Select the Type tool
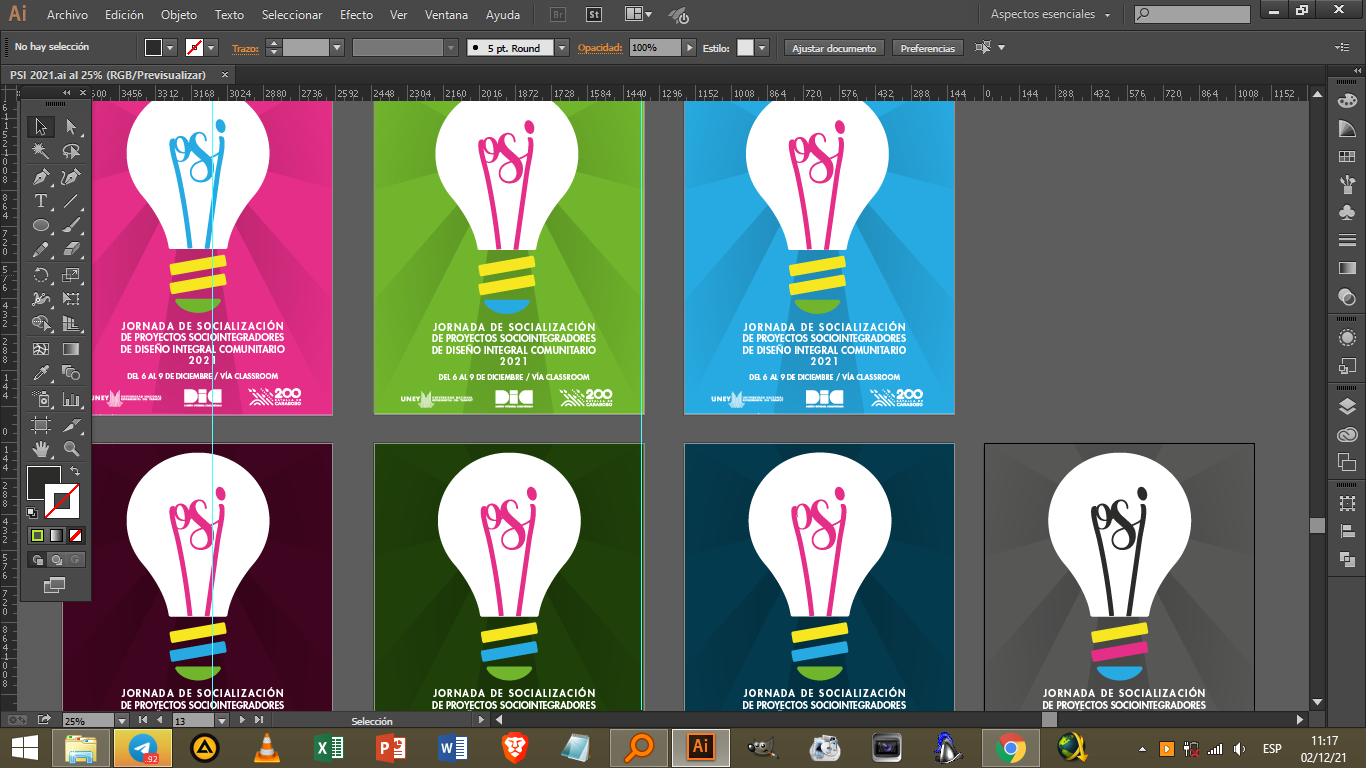Screen dimensions: 1366x768 41,201
